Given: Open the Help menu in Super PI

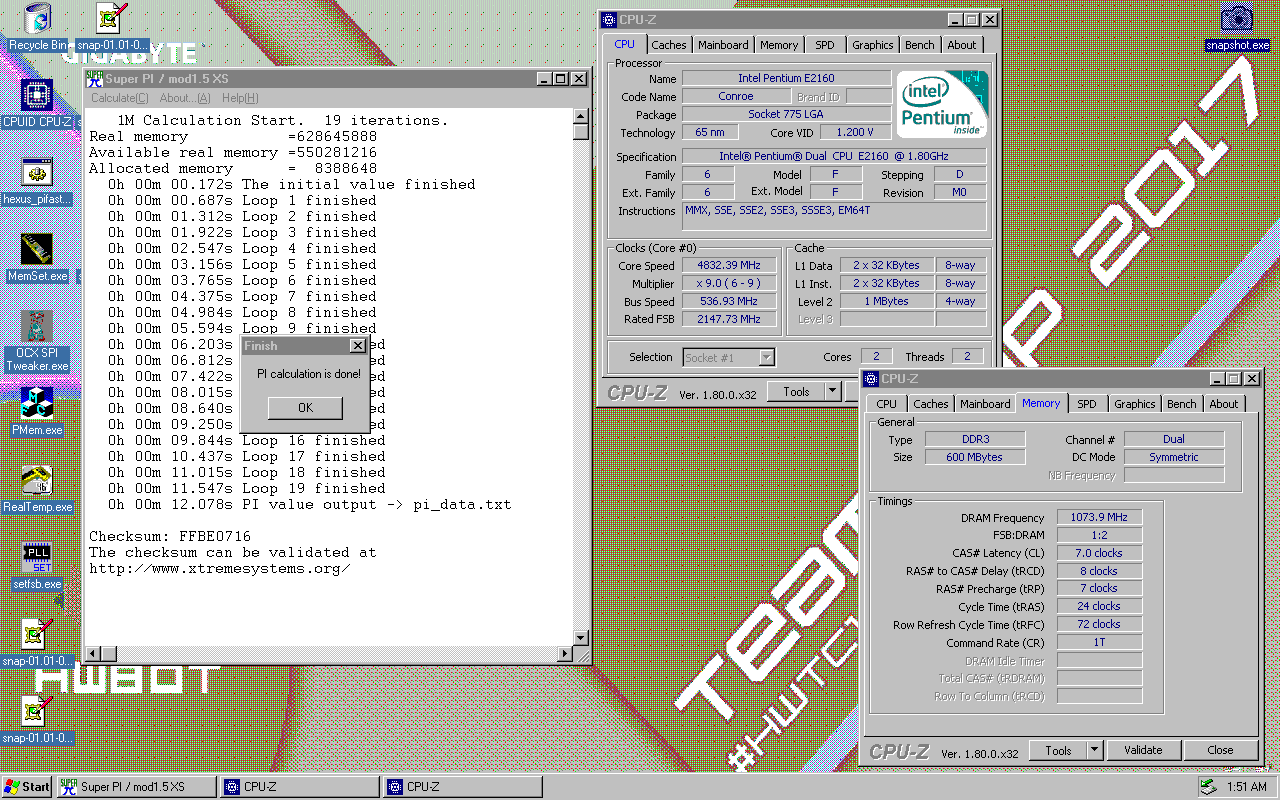Looking at the screenshot, I should (240, 98).
